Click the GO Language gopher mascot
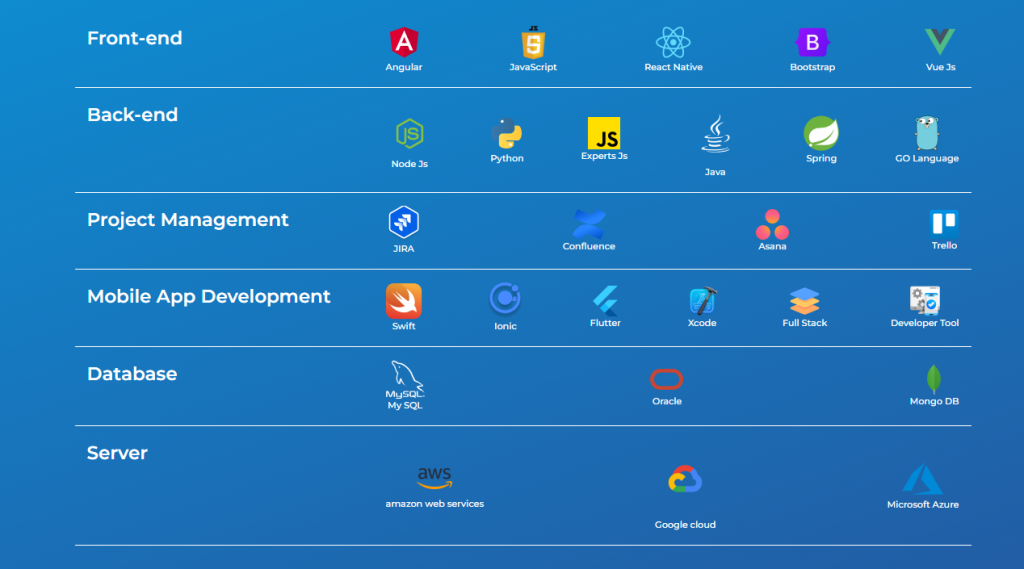Screen dimensions: 1024x569 (x=927, y=133)
